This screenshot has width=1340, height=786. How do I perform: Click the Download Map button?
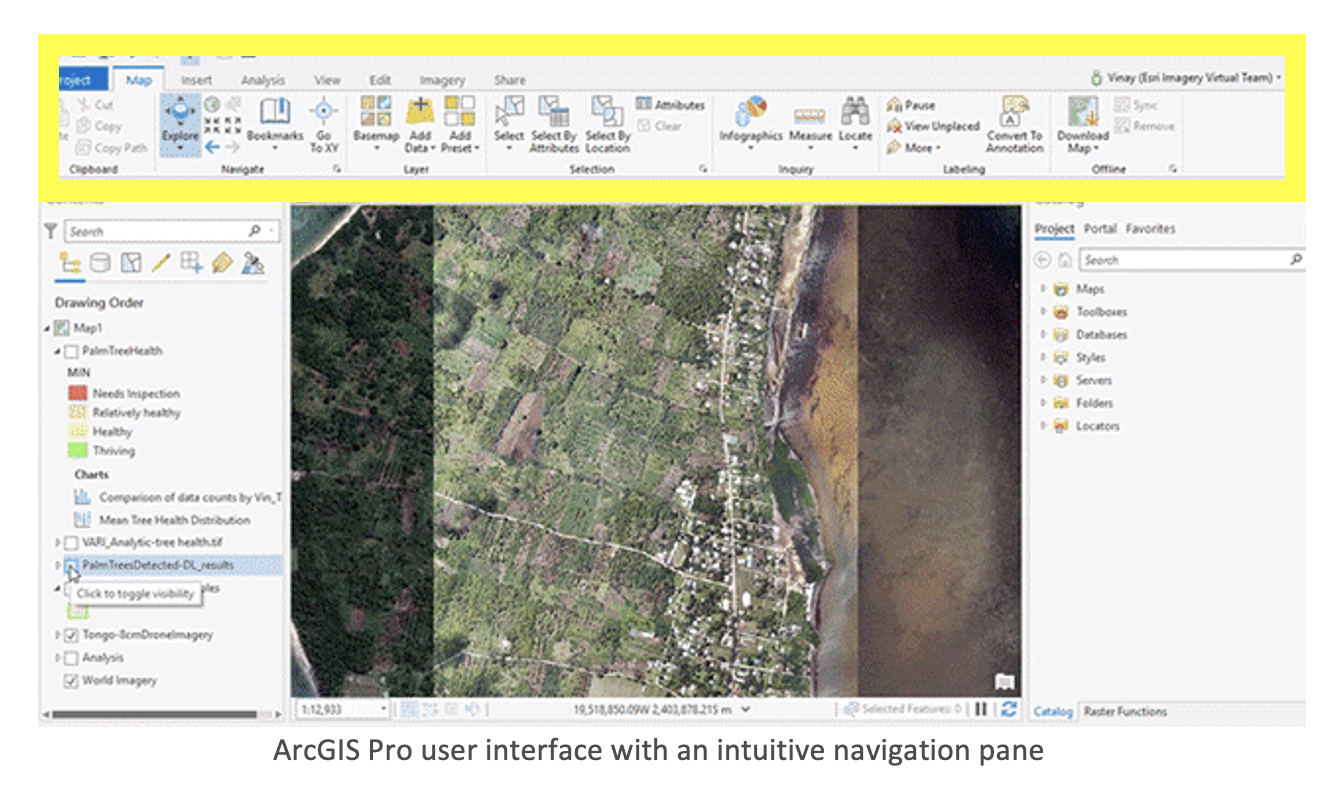1083,124
